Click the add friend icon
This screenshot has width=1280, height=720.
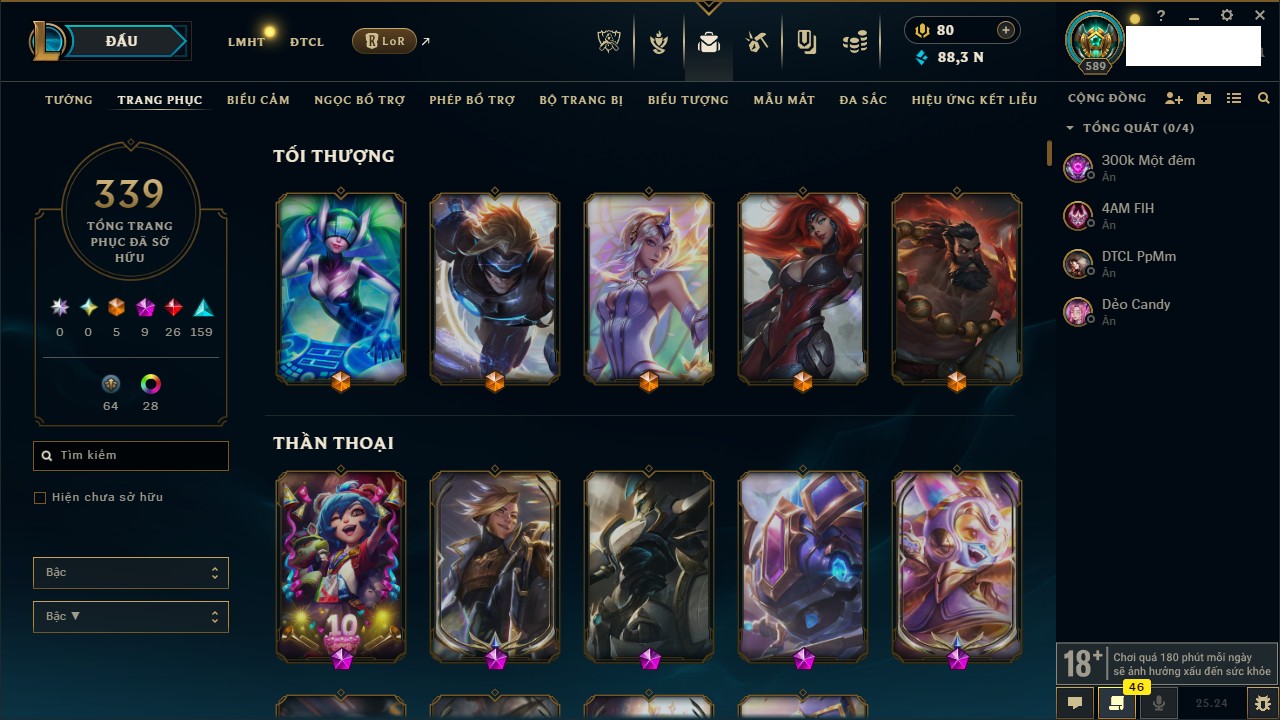coord(1174,98)
